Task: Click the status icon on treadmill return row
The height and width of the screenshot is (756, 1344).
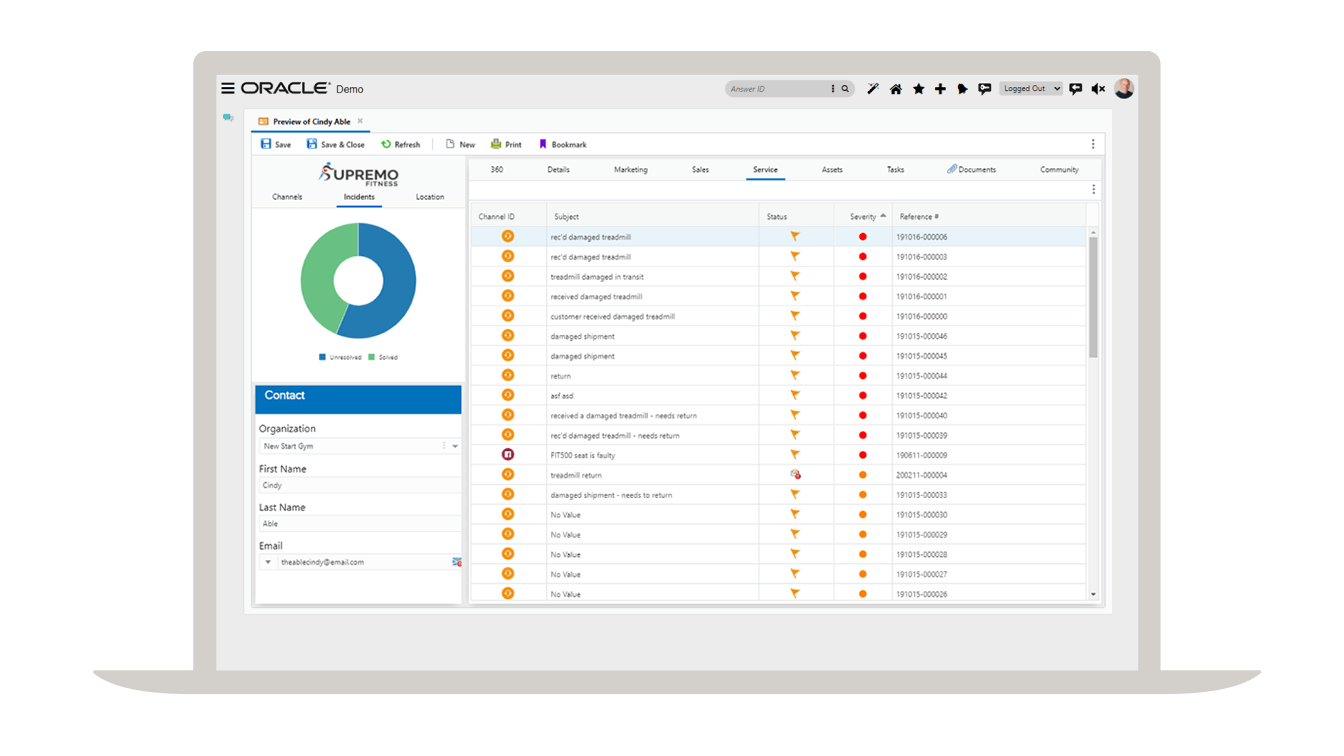Action: pos(796,475)
